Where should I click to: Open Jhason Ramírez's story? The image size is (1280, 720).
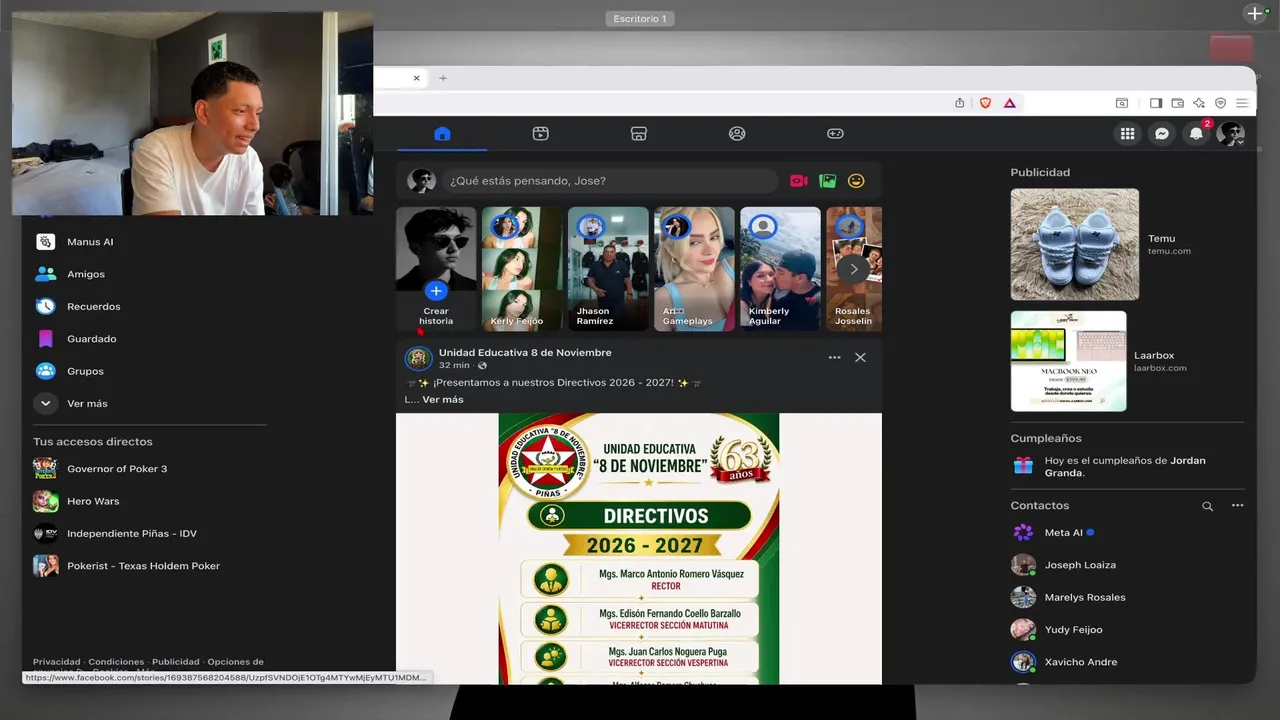(x=608, y=269)
